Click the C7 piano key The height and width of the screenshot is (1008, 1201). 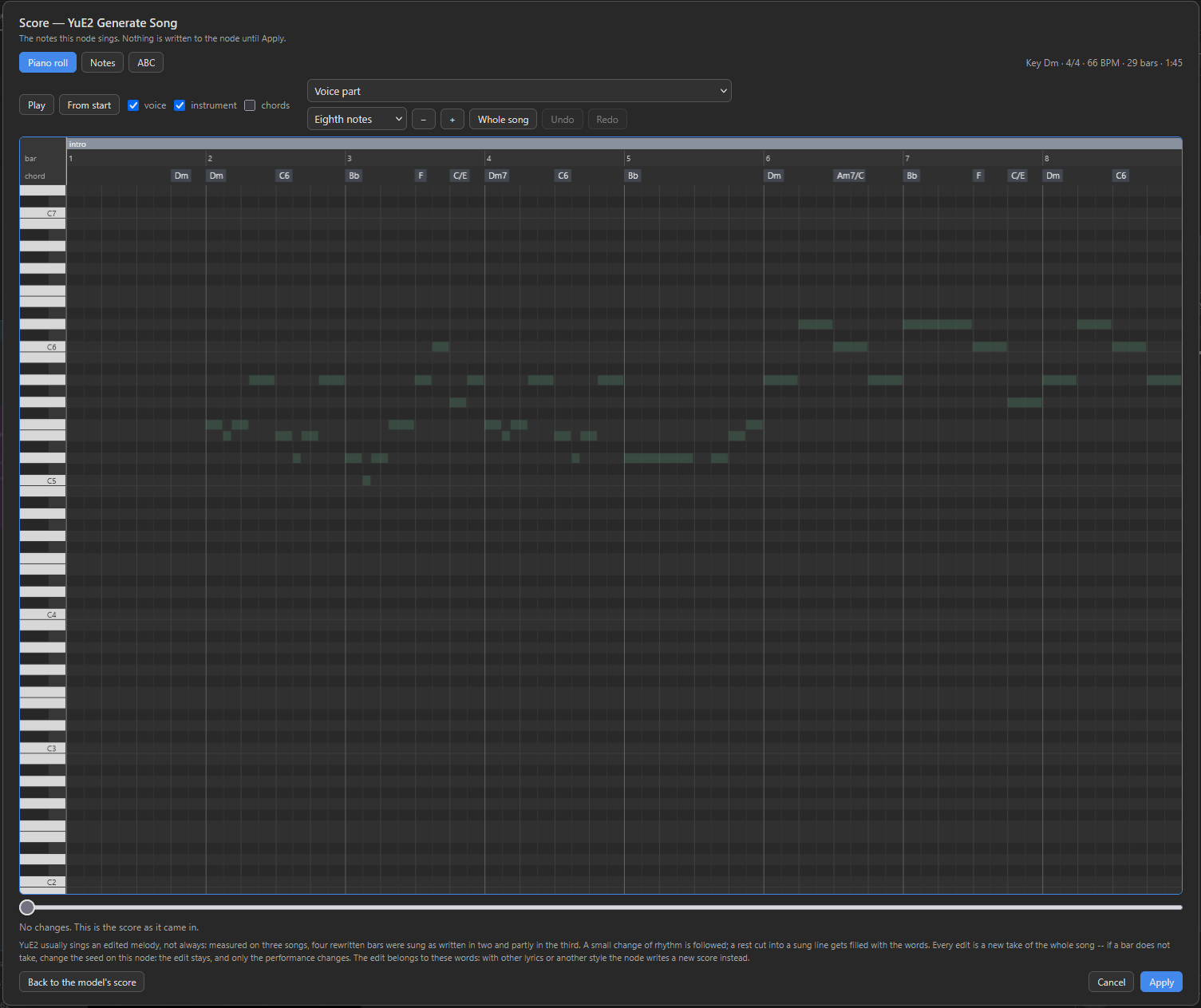43,213
